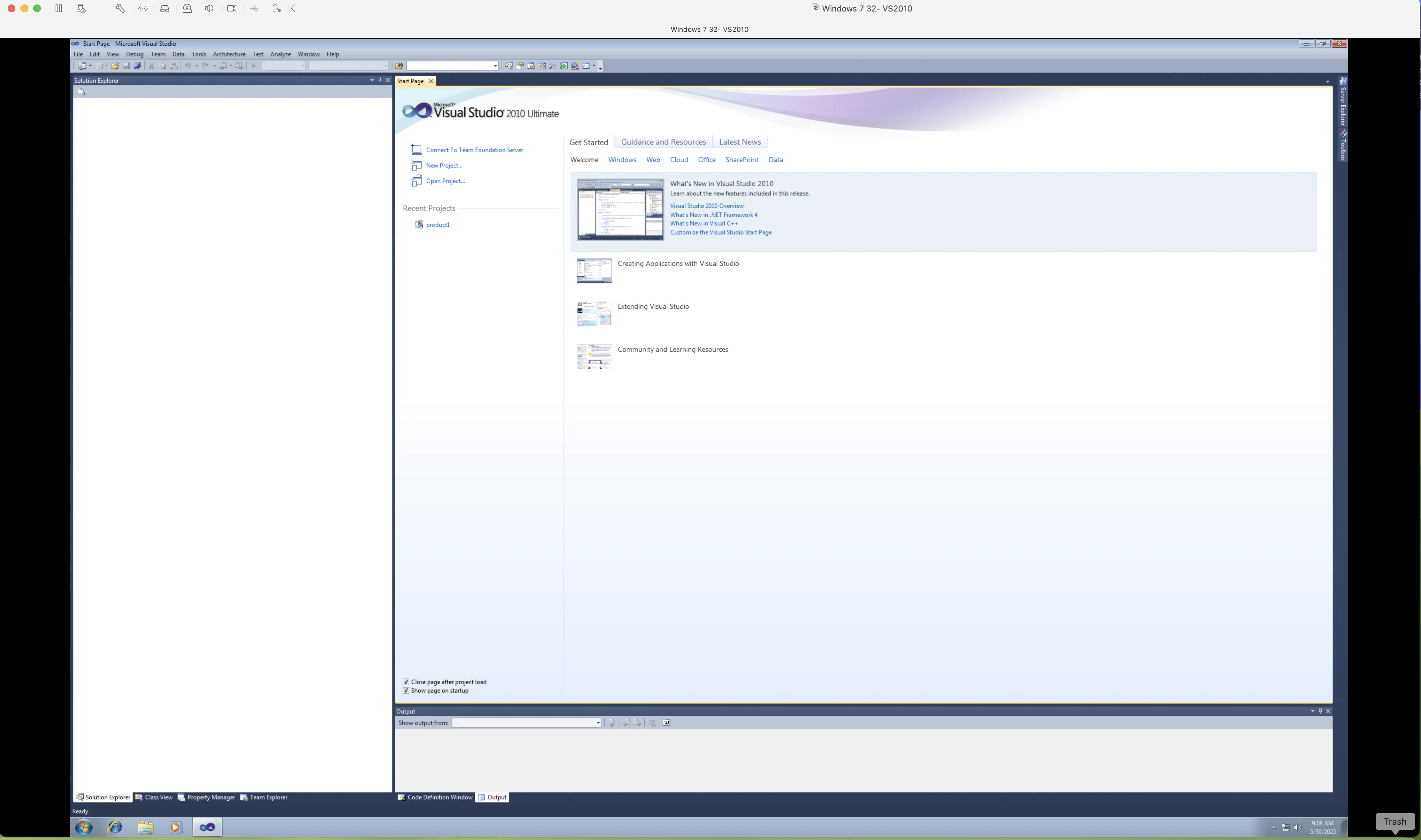Open Solution Explorer window position dropdown arrow
This screenshot has height=840, width=1421.
tap(372, 80)
